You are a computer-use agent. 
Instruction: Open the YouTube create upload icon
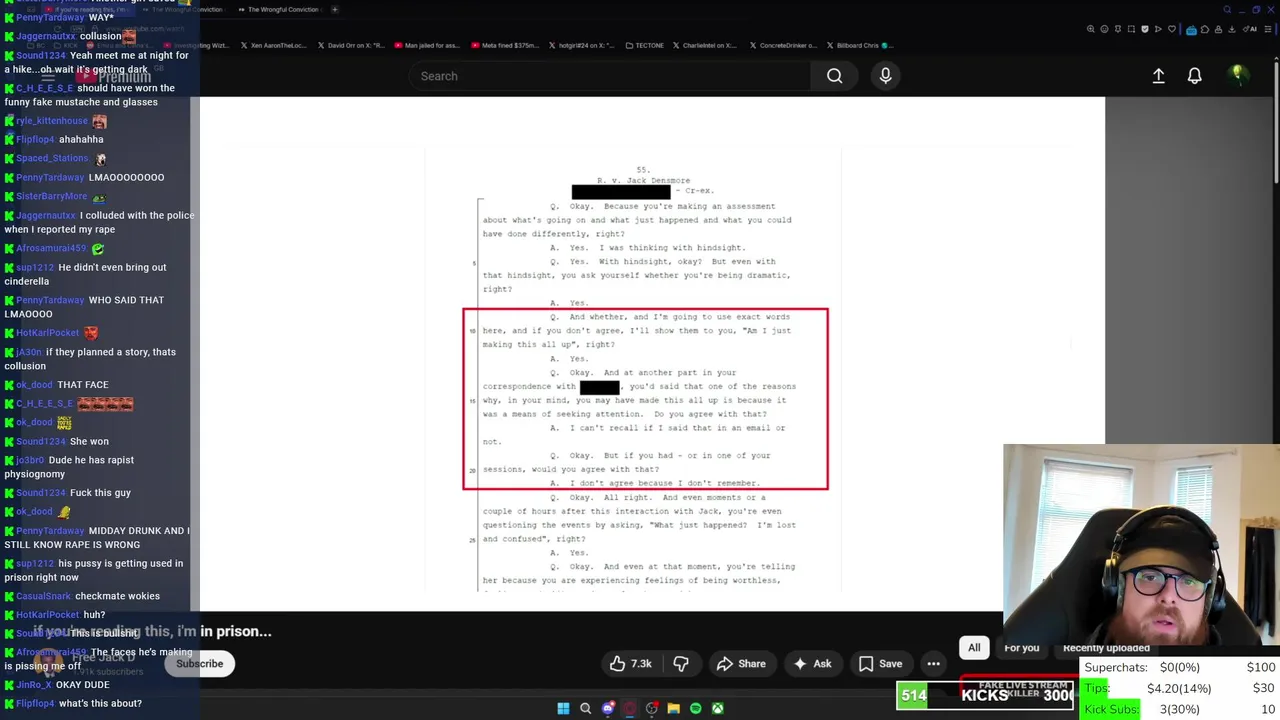[x=1158, y=76]
